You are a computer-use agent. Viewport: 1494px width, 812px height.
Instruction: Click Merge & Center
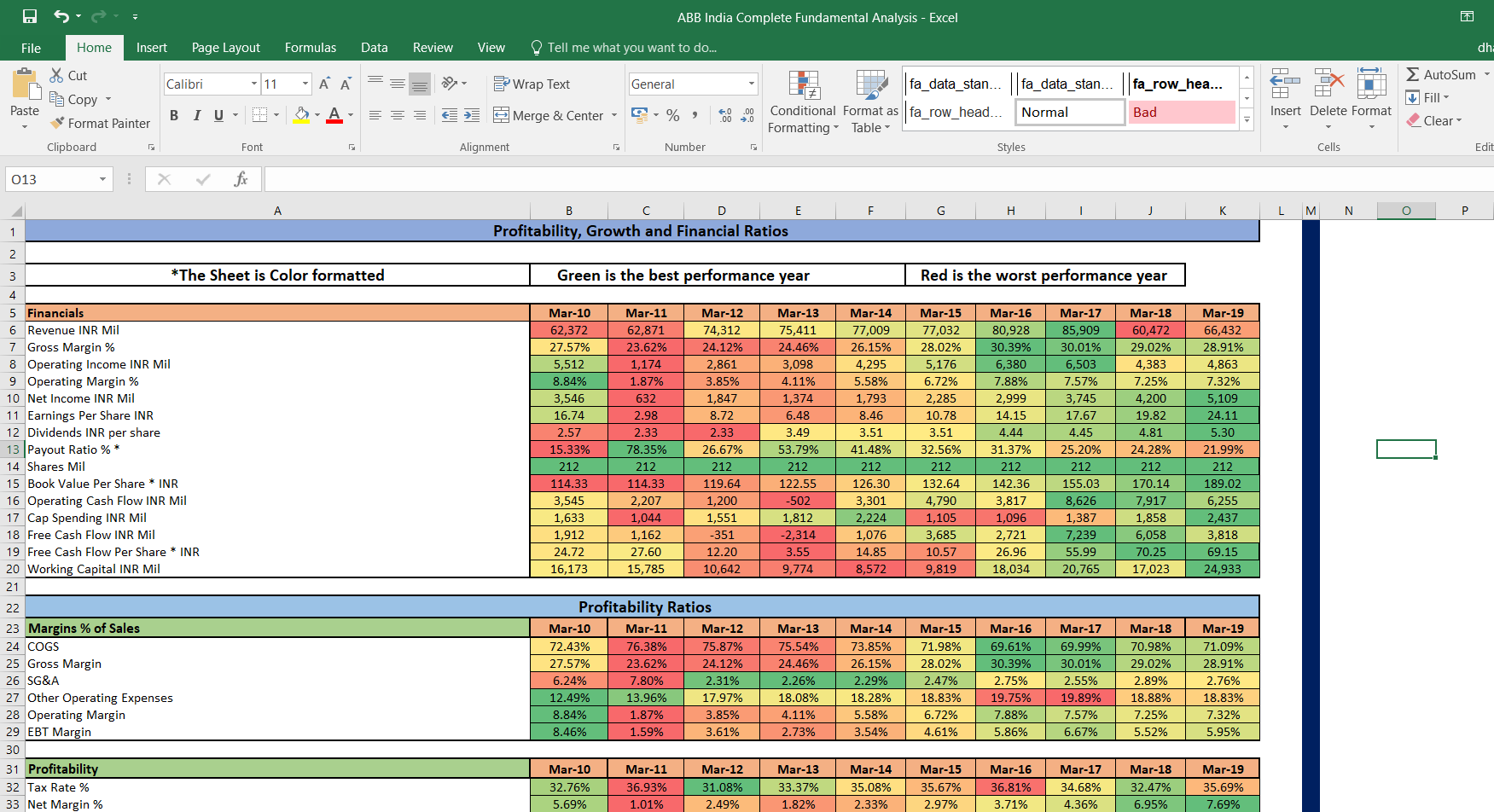[549, 115]
